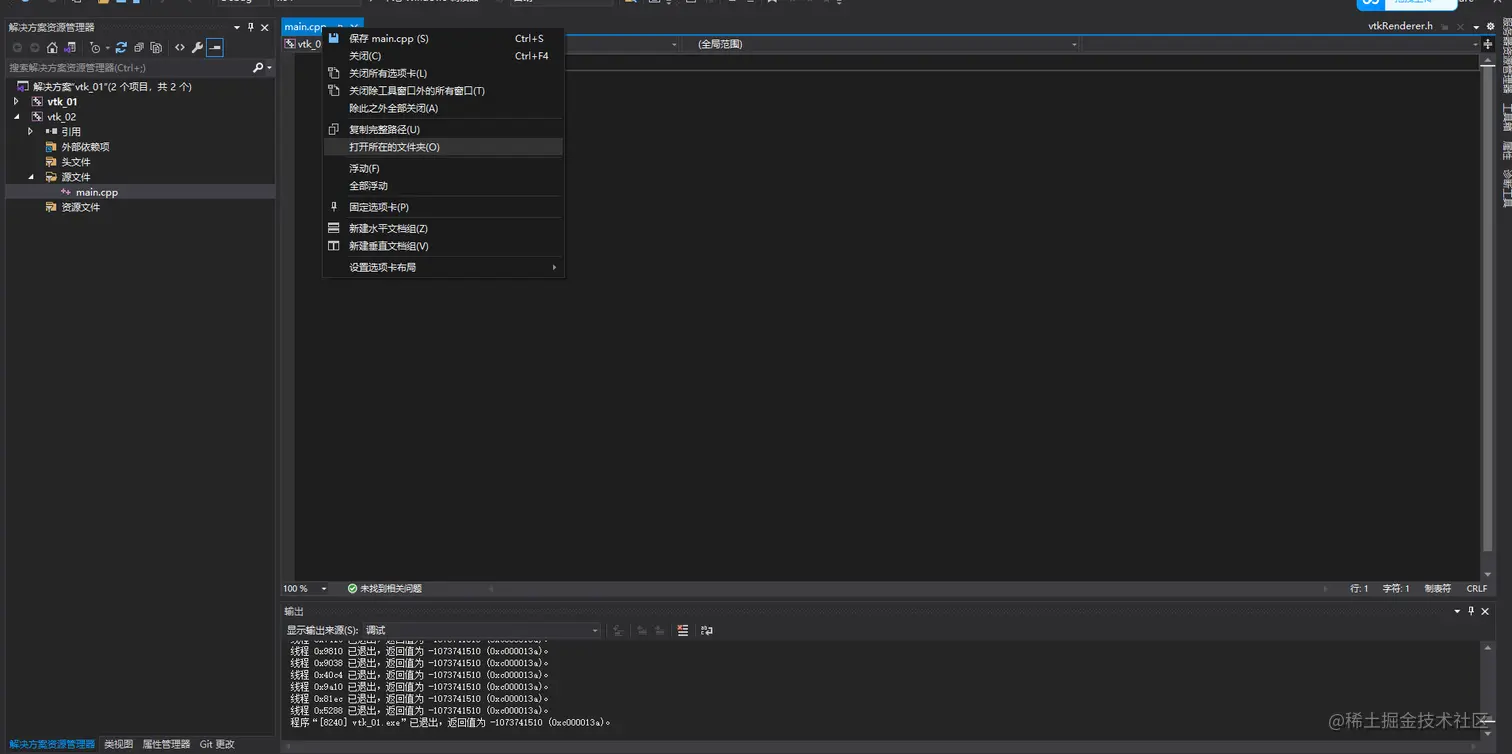The height and width of the screenshot is (754, 1512).
Task: Switch to the main.cpp editor tab
Action: pyautogui.click(x=305, y=27)
